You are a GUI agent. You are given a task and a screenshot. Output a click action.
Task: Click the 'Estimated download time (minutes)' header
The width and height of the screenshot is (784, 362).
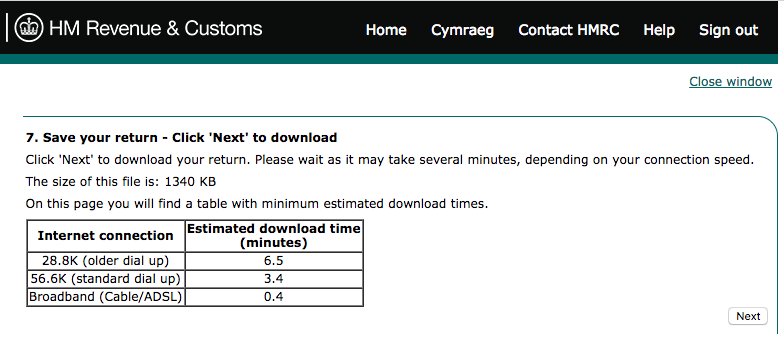click(274, 236)
